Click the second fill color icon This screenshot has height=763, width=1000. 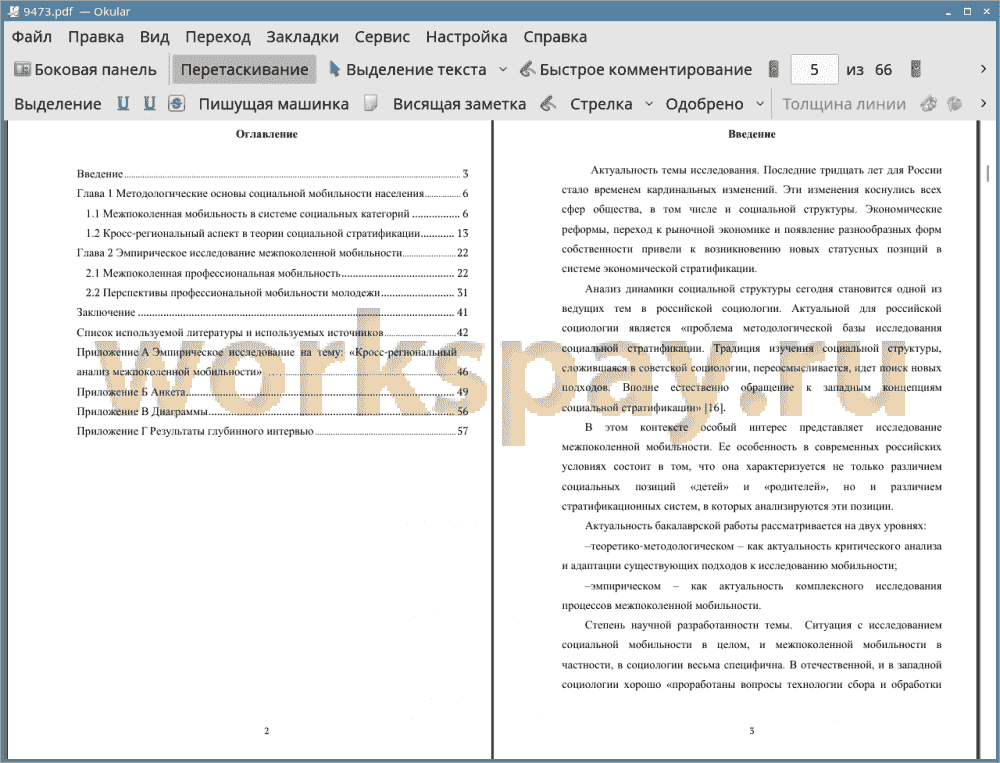click(954, 103)
